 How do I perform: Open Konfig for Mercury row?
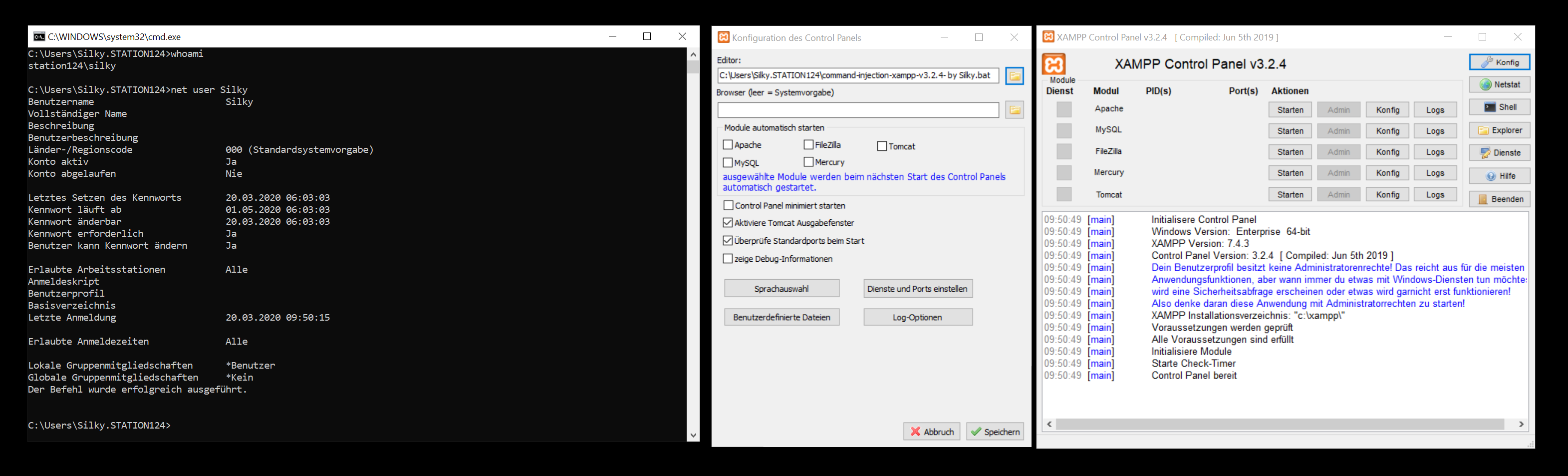tap(1387, 173)
